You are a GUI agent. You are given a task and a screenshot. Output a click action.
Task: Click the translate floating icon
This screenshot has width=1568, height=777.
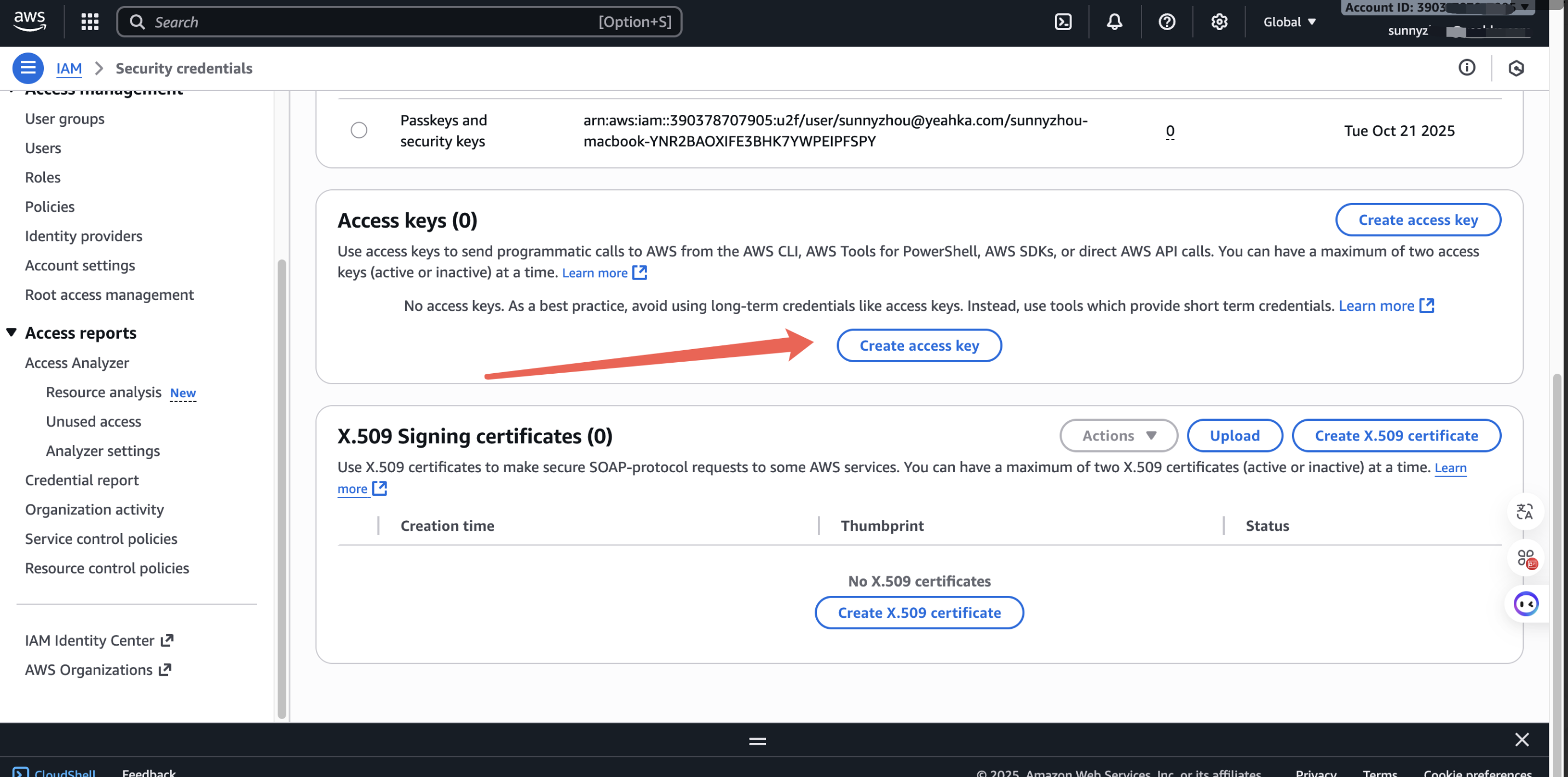click(1525, 512)
